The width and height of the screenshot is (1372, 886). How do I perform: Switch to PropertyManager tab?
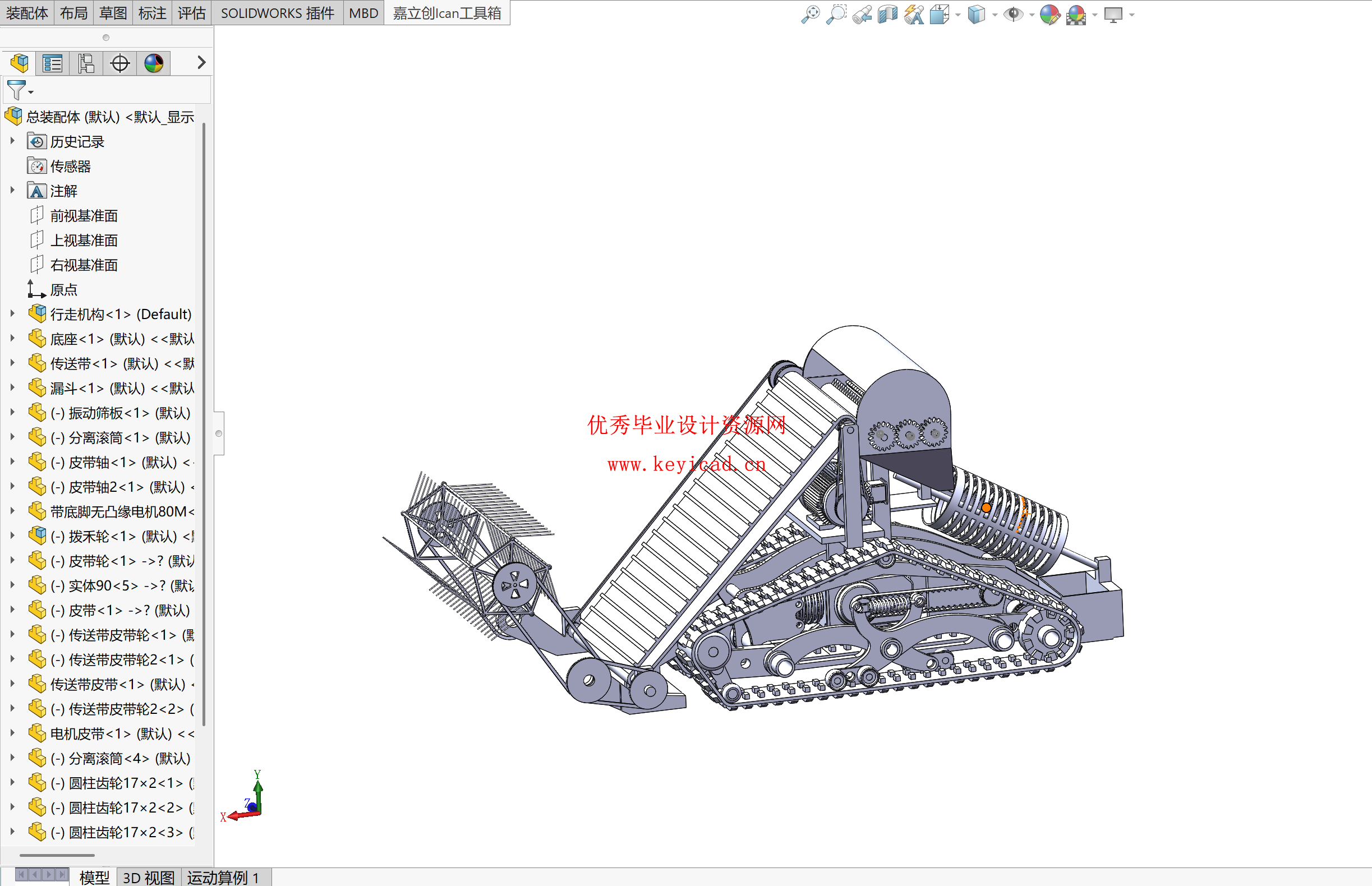52,63
